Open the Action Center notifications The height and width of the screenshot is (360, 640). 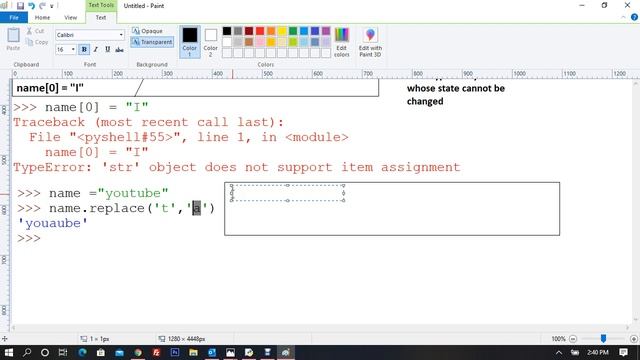click(623, 353)
